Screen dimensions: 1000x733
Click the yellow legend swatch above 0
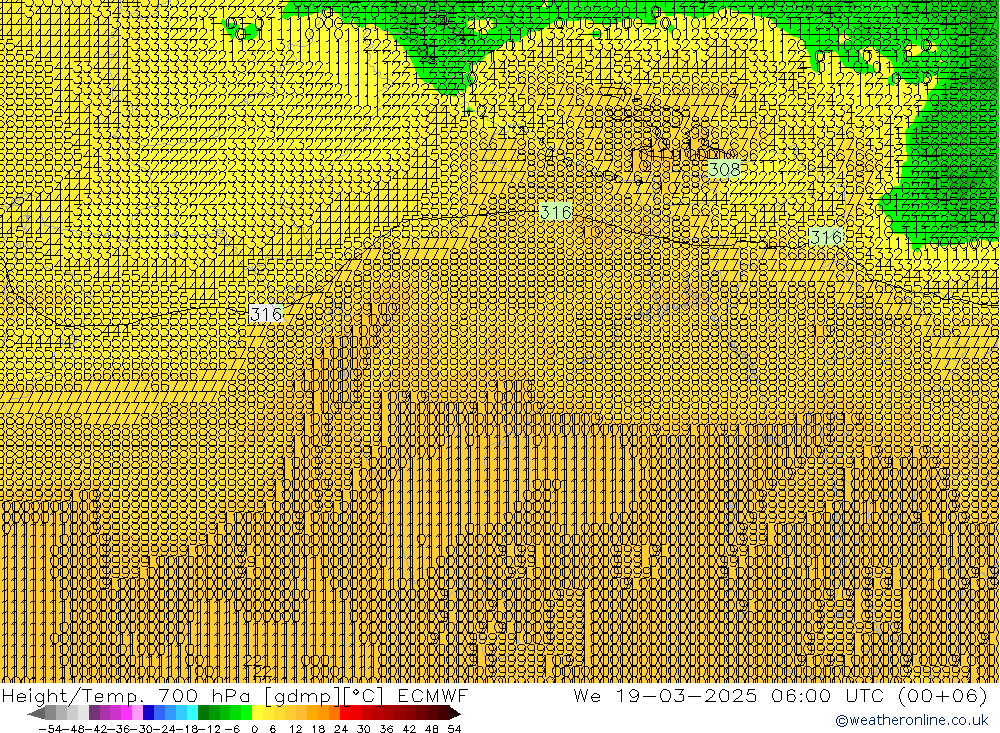tap(257, 713)
